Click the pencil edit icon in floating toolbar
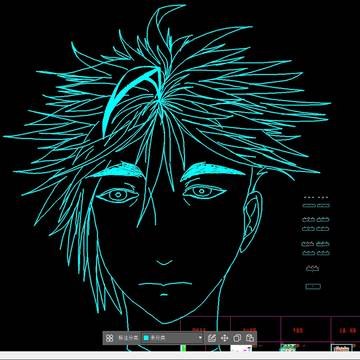The width and height of the screenshot is (360, 360). click(212, 338)
